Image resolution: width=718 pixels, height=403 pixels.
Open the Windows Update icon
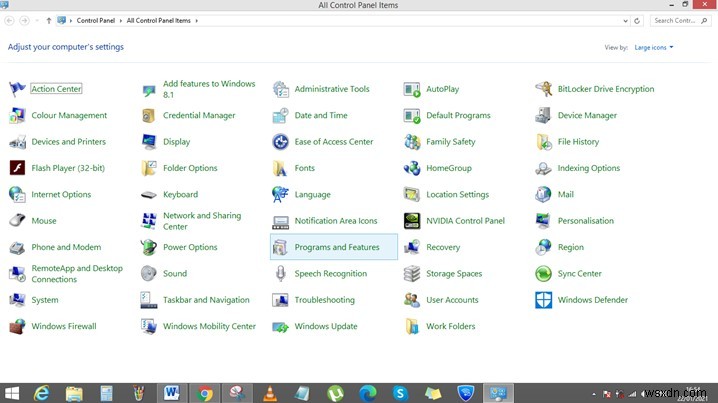tap(280, 327)
